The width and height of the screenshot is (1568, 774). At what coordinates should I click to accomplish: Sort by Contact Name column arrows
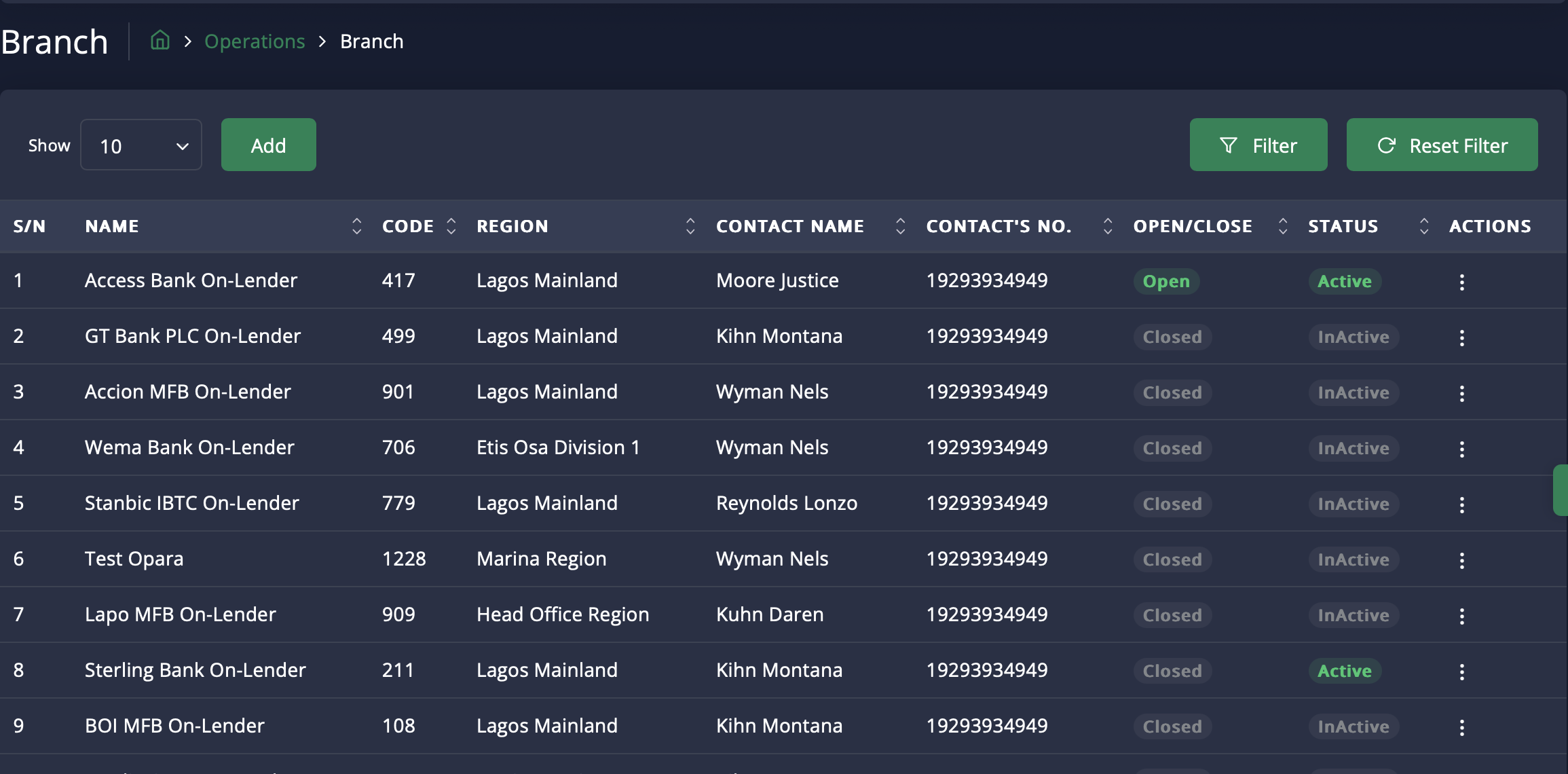901,226
